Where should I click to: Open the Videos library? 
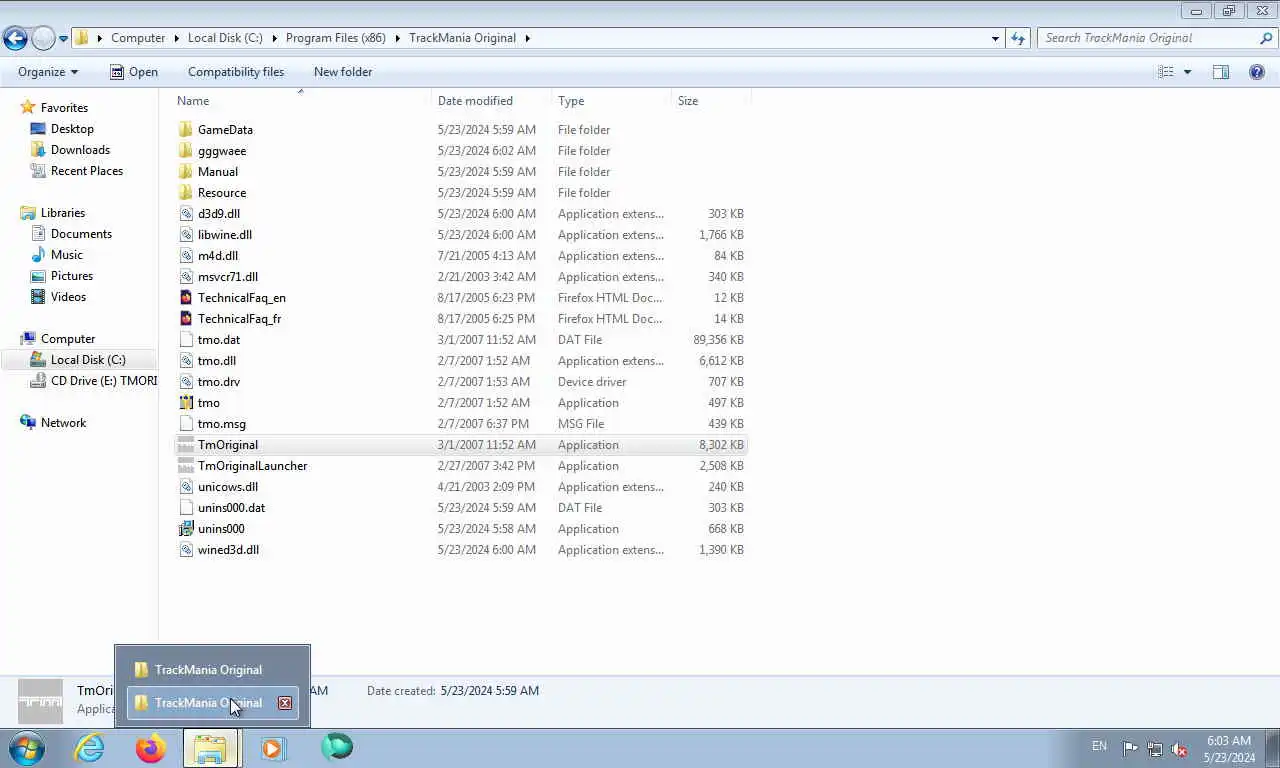68,297
